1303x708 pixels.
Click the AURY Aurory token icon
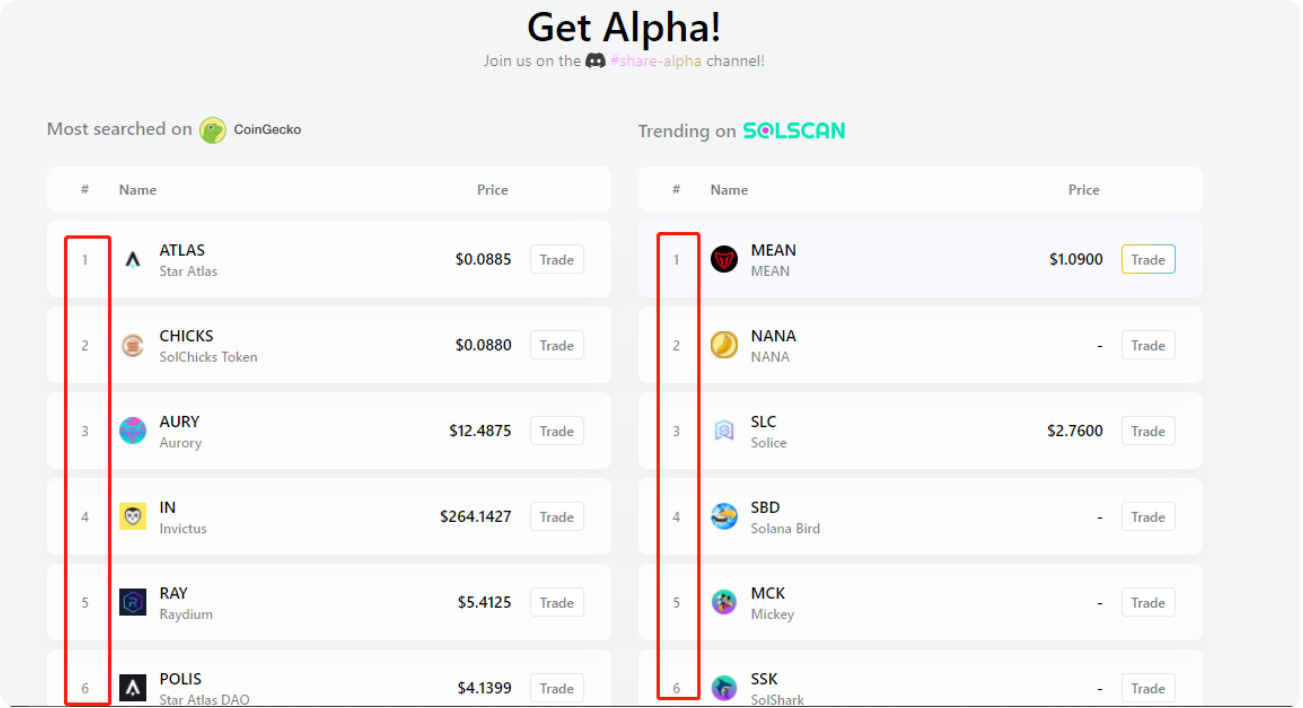point(133,431)
